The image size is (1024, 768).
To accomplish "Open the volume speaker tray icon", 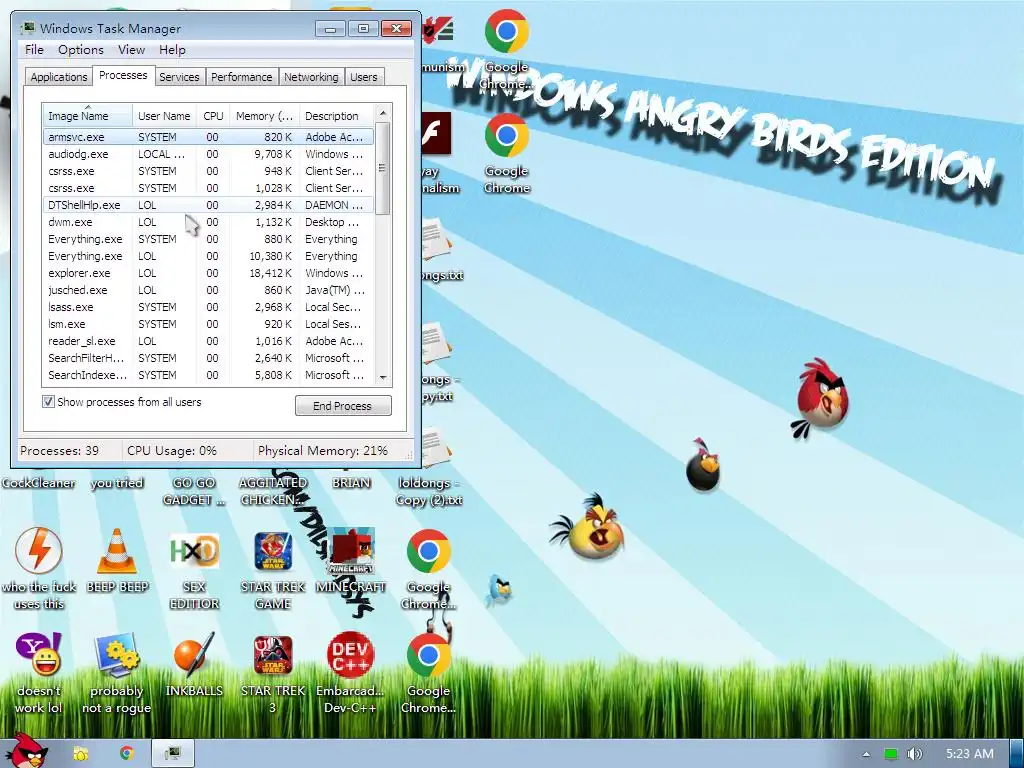I will [915, 754].
